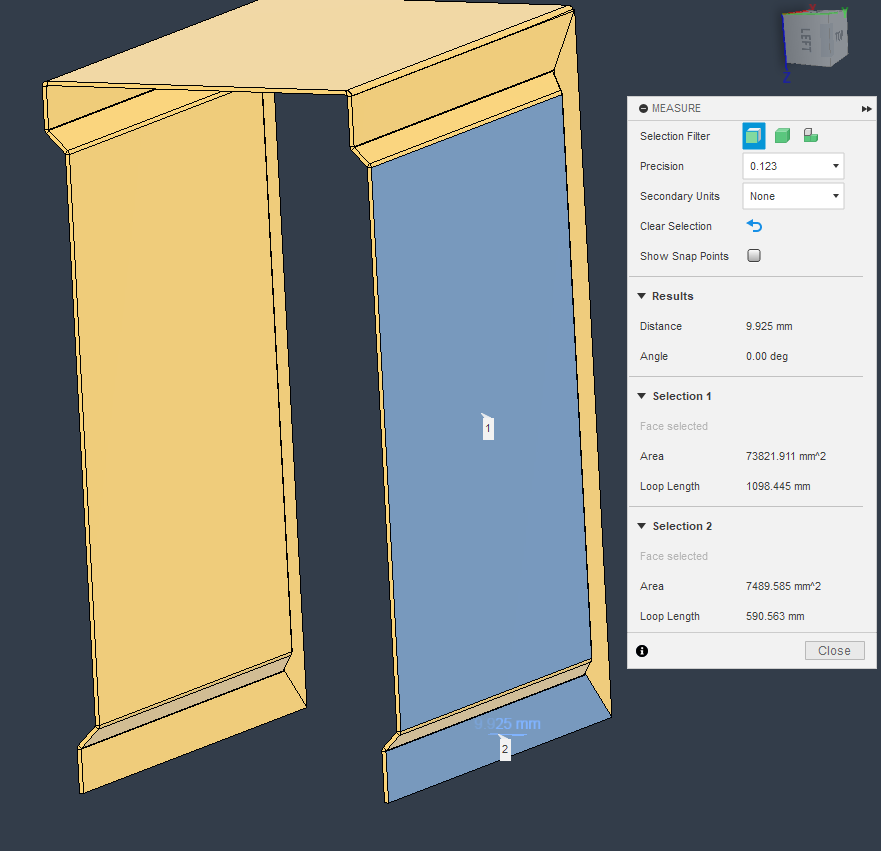Open the Precision dropdown

coord(793,166)
